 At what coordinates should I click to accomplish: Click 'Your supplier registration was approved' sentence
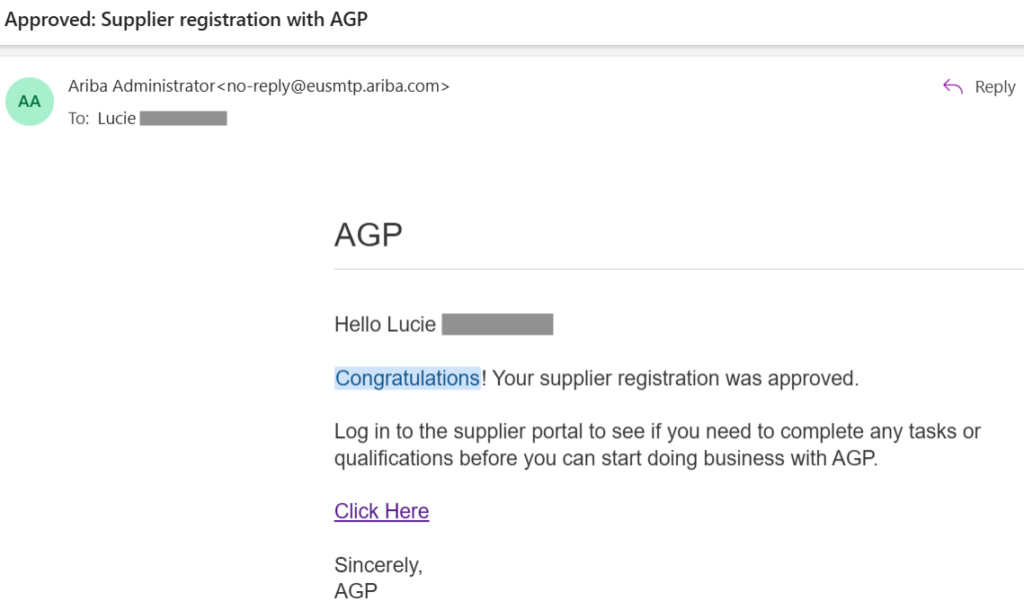pyautogui.click(x=676, y=379)
